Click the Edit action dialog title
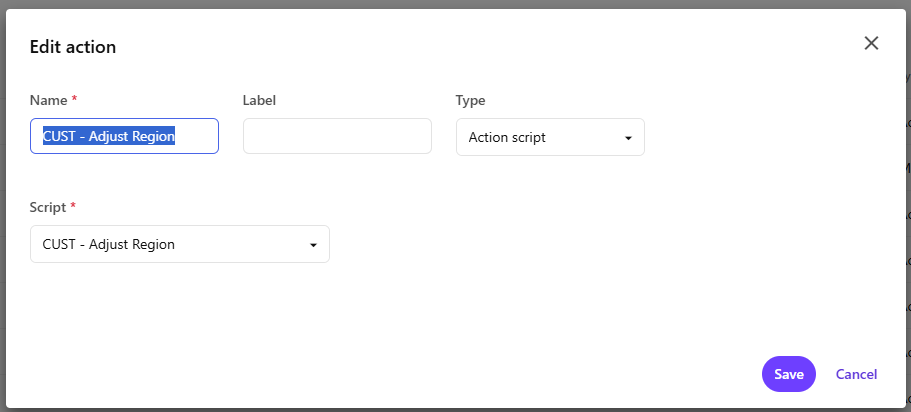Screen dimensions: 911x412 (73, 46)
